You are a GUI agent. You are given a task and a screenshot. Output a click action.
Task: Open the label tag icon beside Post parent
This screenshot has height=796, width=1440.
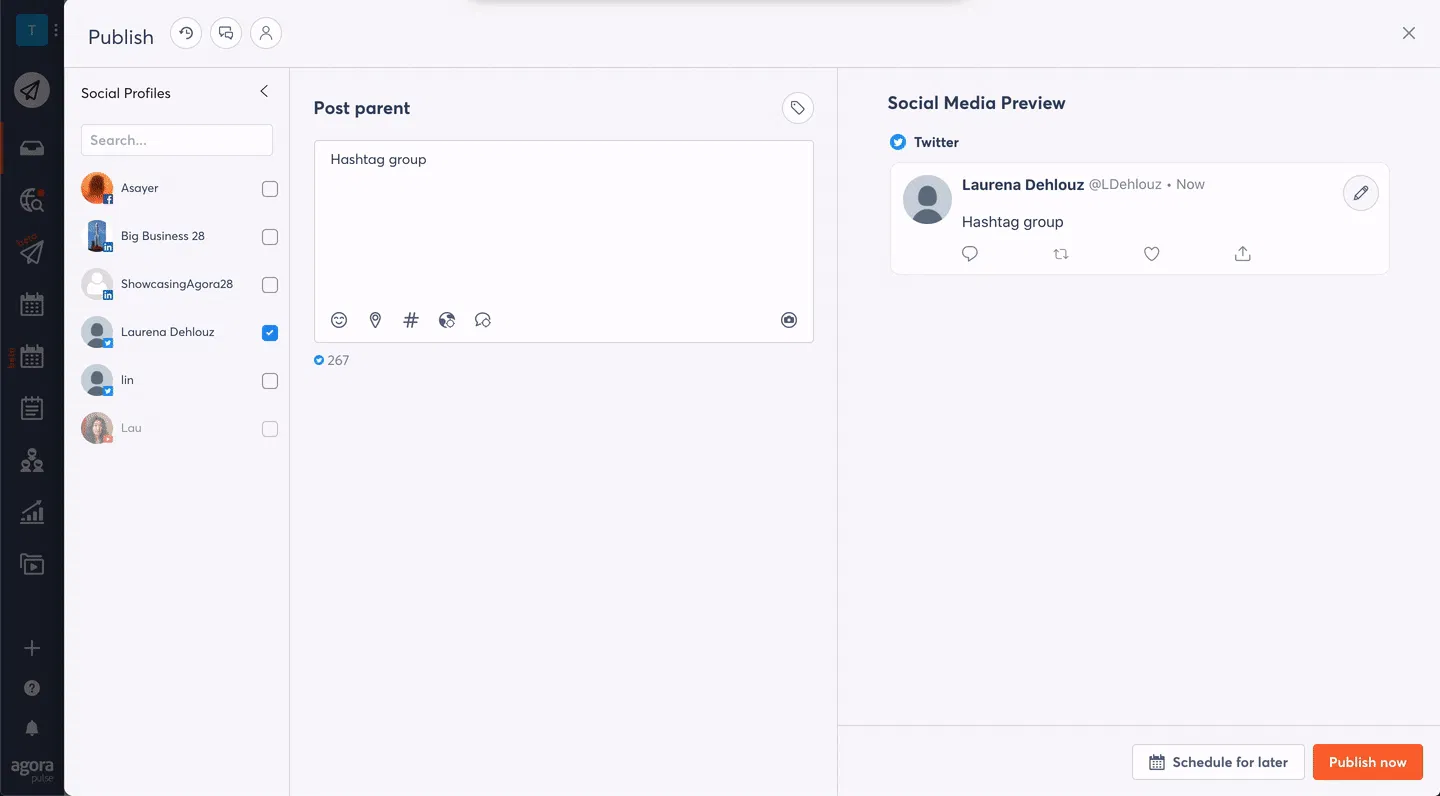[x=797, y=108]
